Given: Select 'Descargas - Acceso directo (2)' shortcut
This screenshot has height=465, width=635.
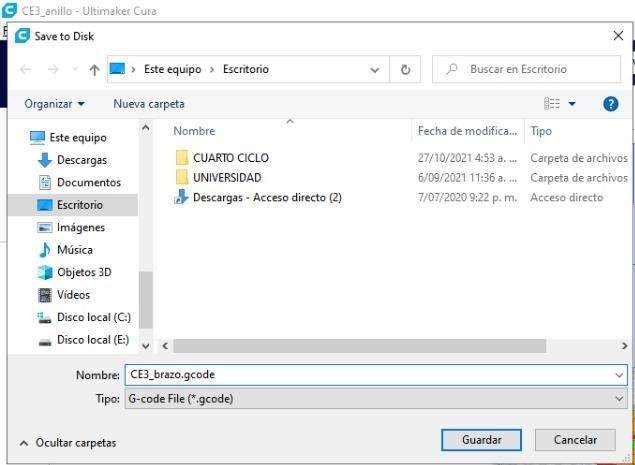Looking at the screenshot, I should click(x=267, y=198).
